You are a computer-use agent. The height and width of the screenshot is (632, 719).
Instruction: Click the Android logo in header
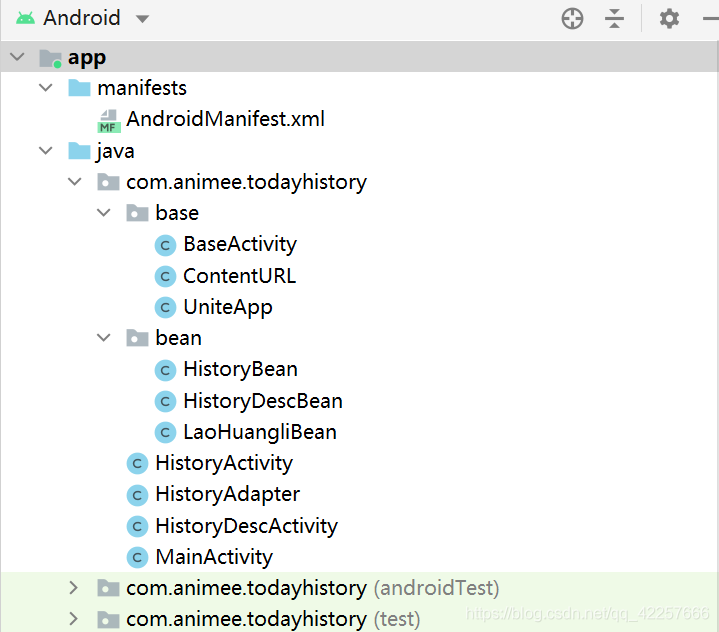tap(25, 18)
